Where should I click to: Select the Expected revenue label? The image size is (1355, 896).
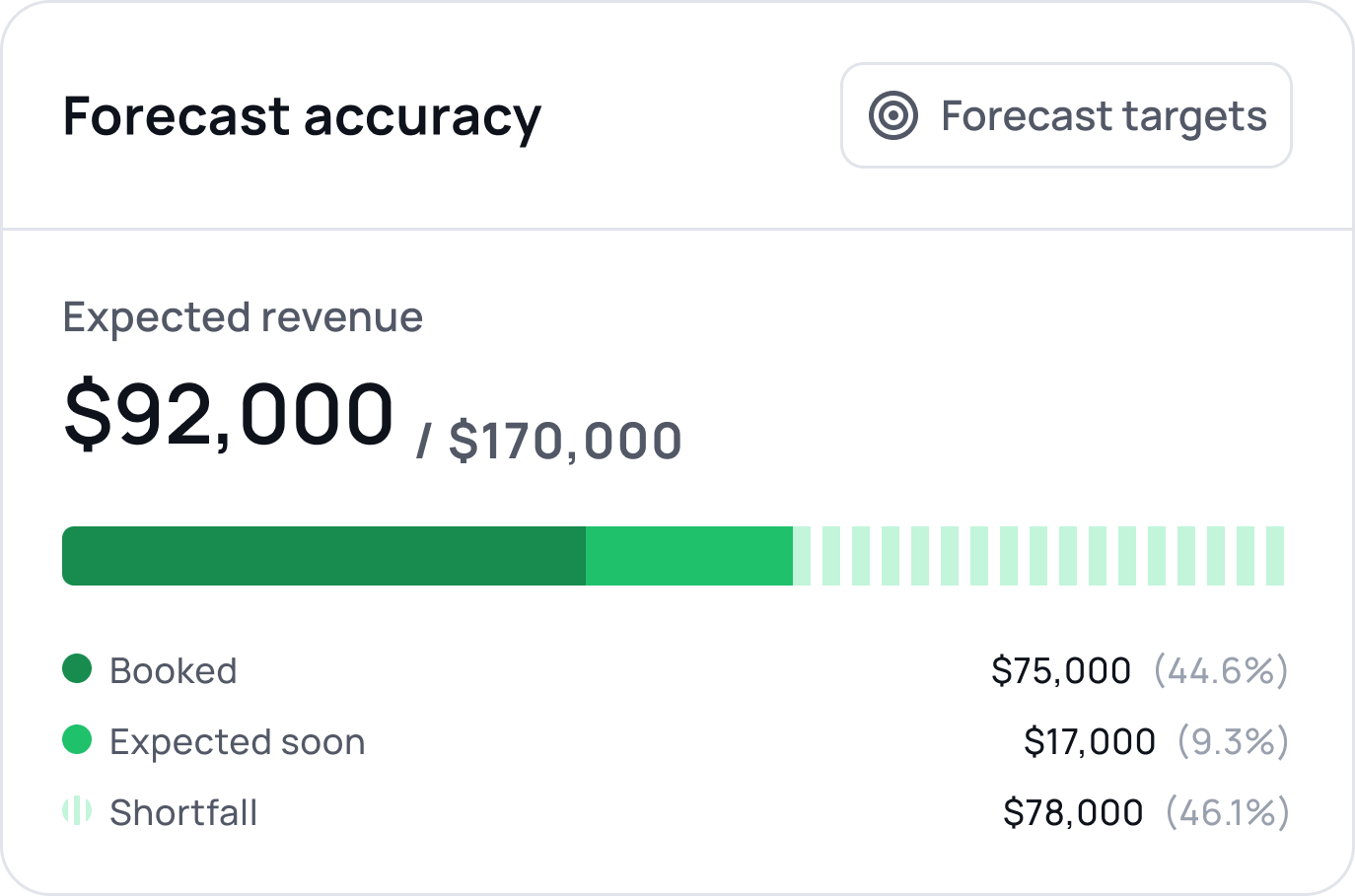pos(243,317)
